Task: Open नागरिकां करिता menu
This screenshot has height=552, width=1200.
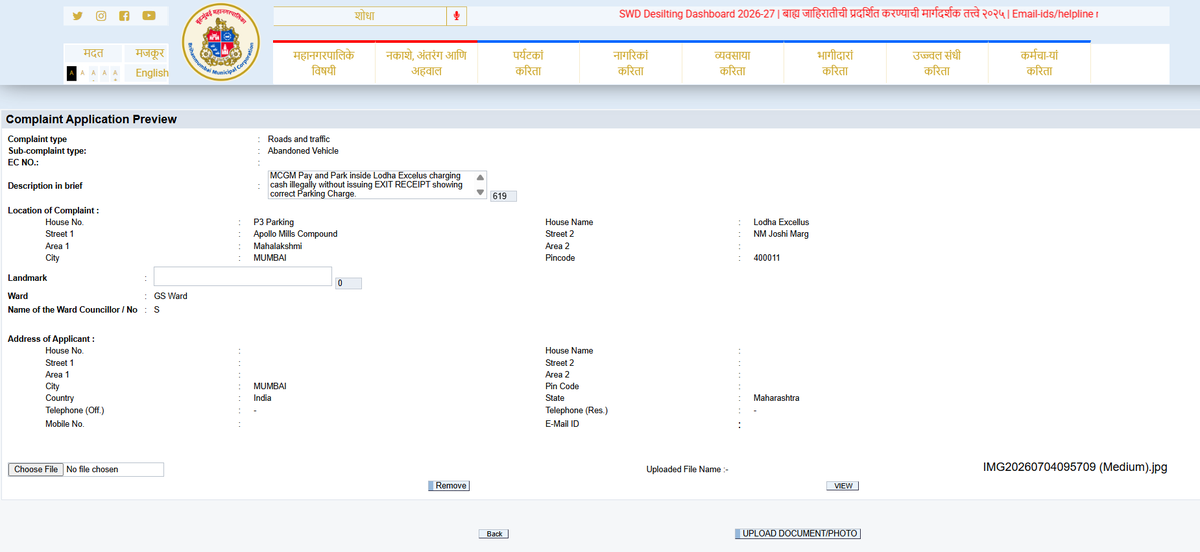Action: 630,63
